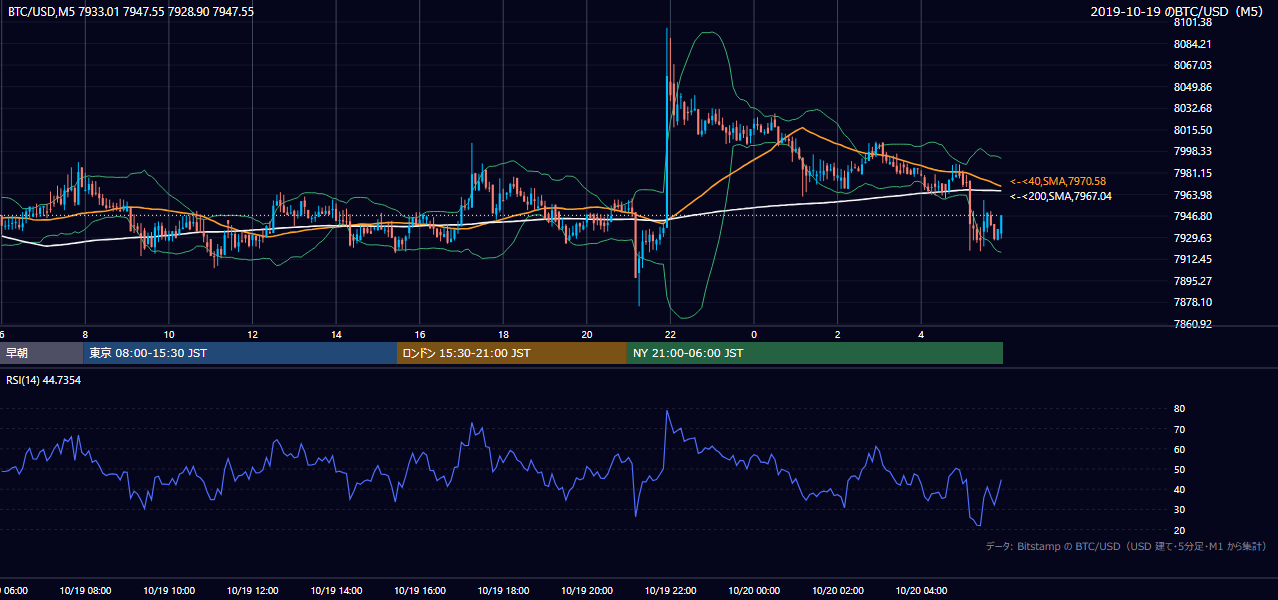
Task: Click the 8101.38 price axis value
Action: [x=1192, y=22]
